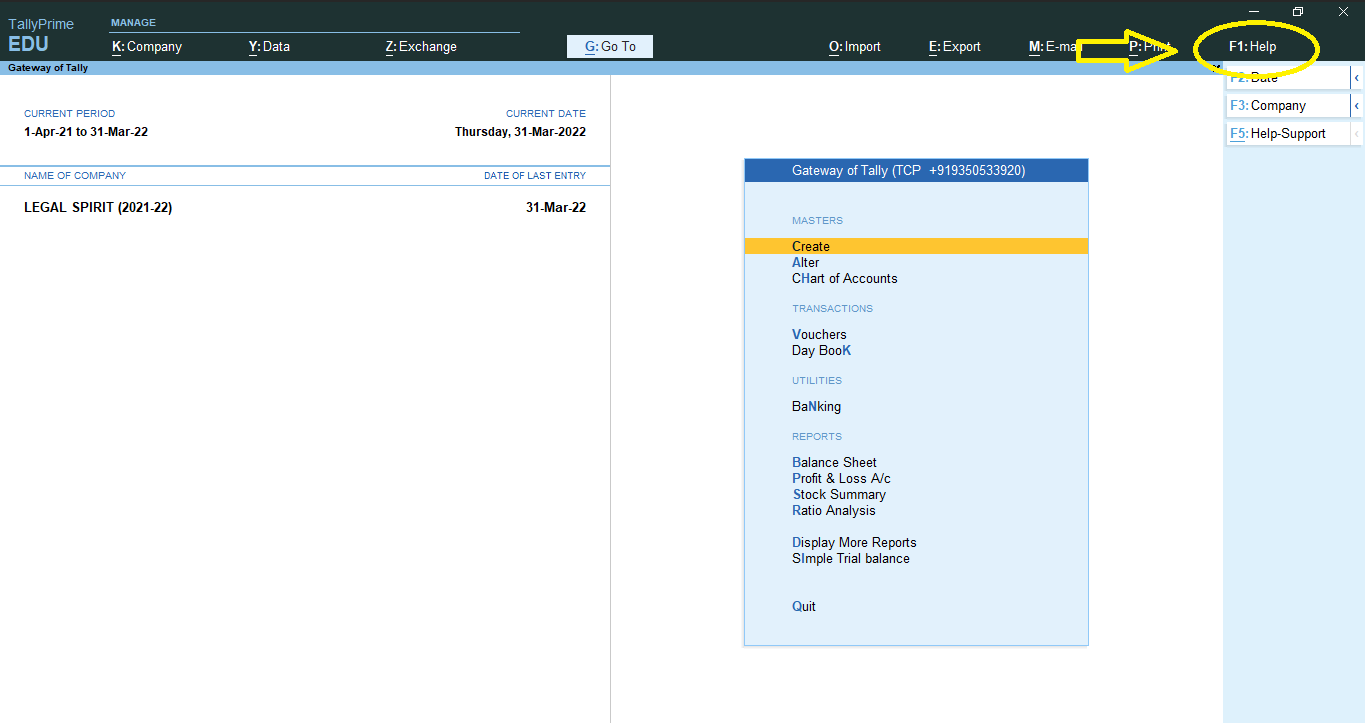This screenshot has height=723, width=1365.
Task: Select Create under Masters
Action: tap(916, 246)
